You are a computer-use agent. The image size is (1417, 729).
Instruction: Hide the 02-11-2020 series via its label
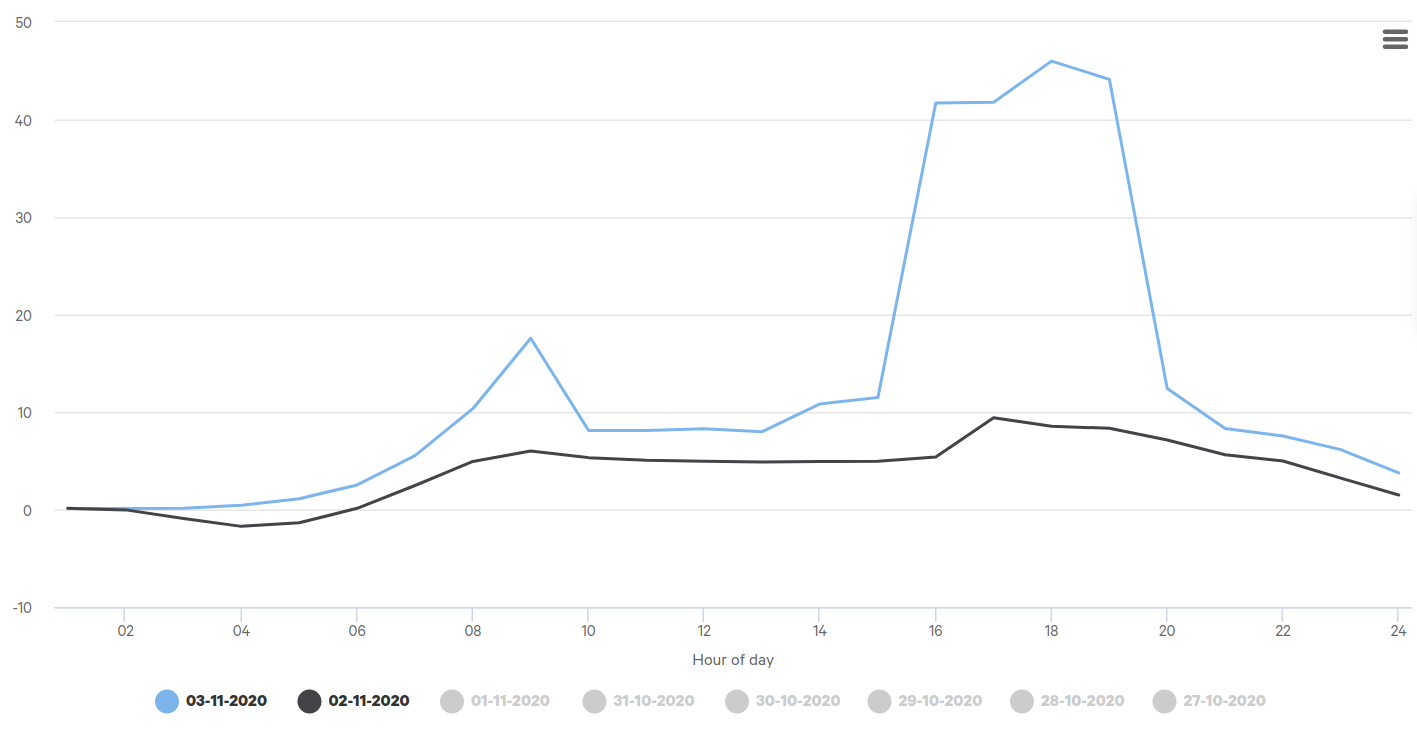368,701
